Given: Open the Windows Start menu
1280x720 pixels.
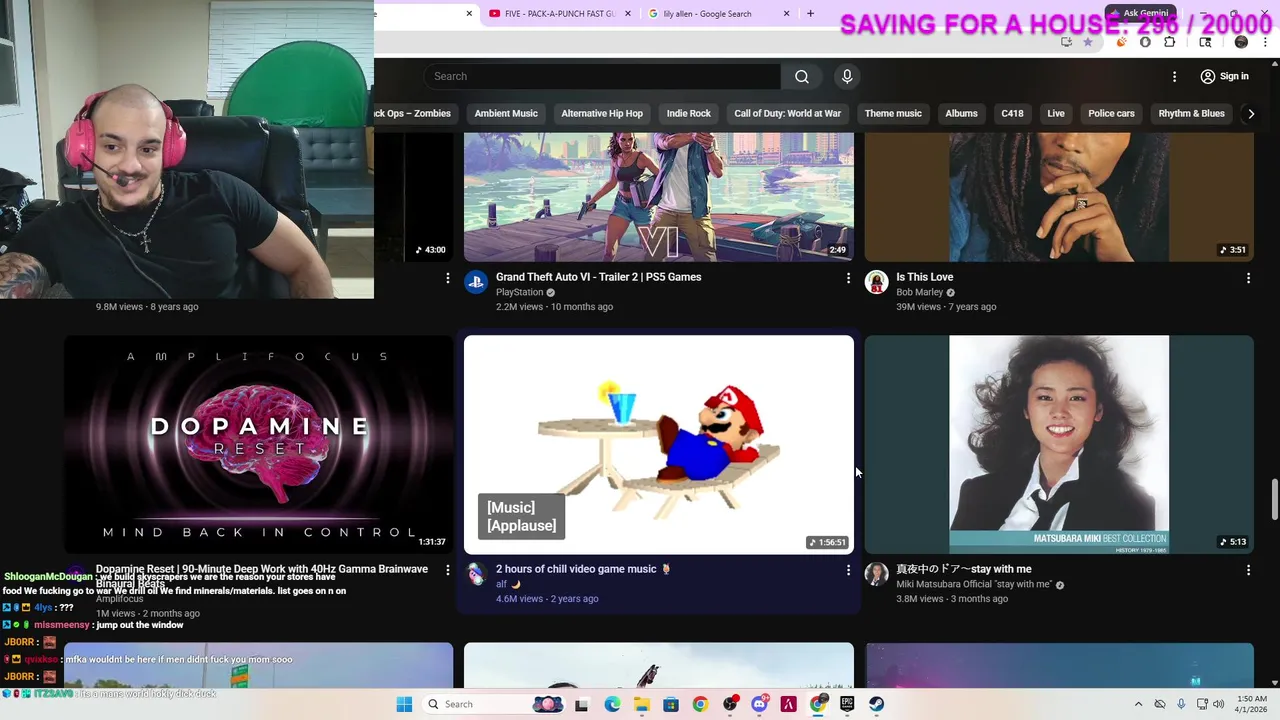Looking at the screenshot, I should coord(404,704).
